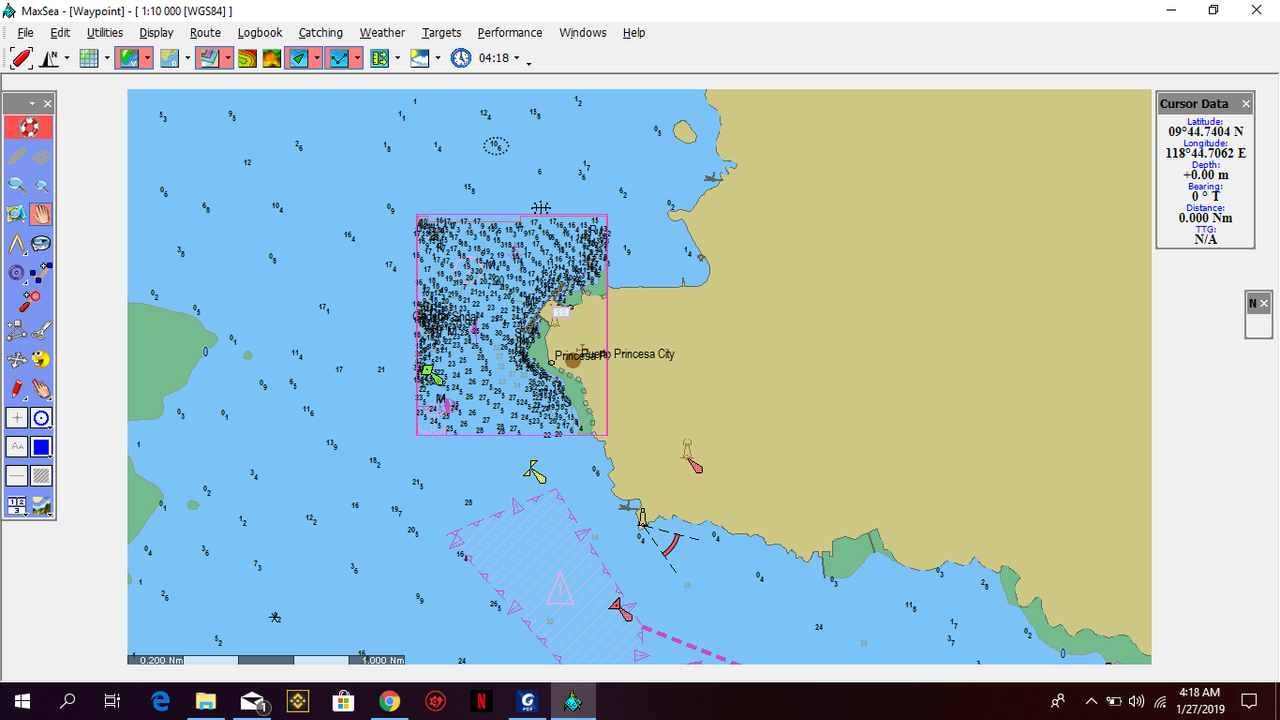Screen dimensions: 1280x720
Task: Choose the line style option
Action: 17,475
